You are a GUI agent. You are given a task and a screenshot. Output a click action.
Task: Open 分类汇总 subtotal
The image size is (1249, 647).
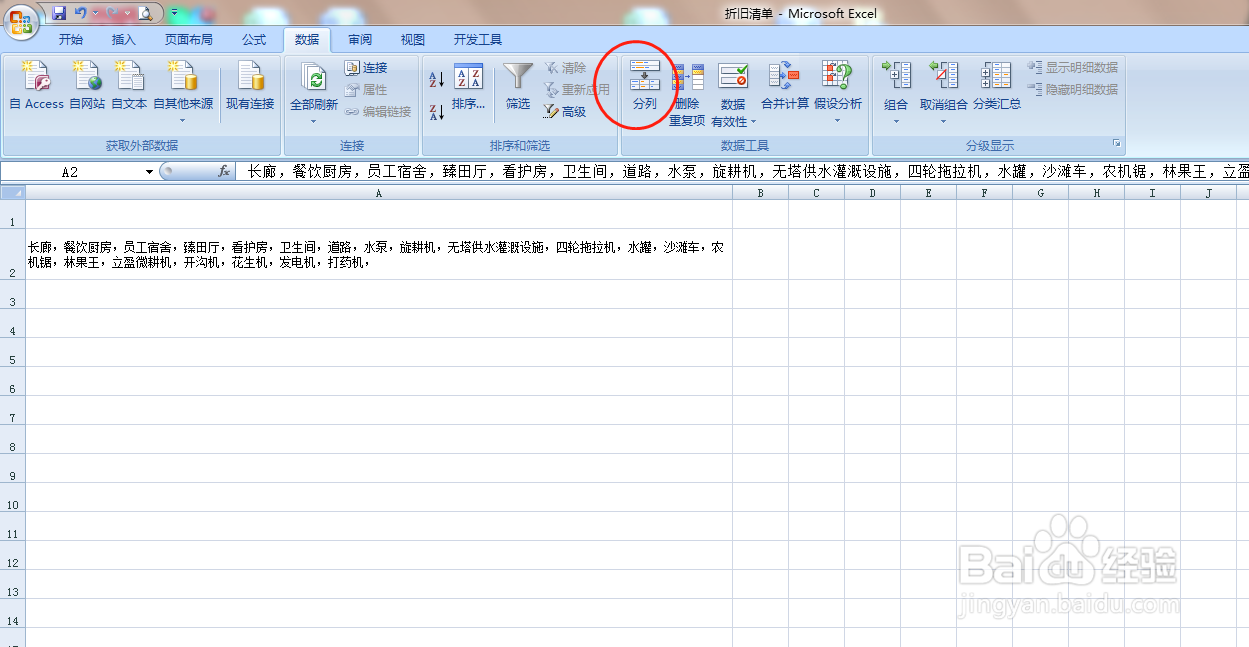pos(997,86)
